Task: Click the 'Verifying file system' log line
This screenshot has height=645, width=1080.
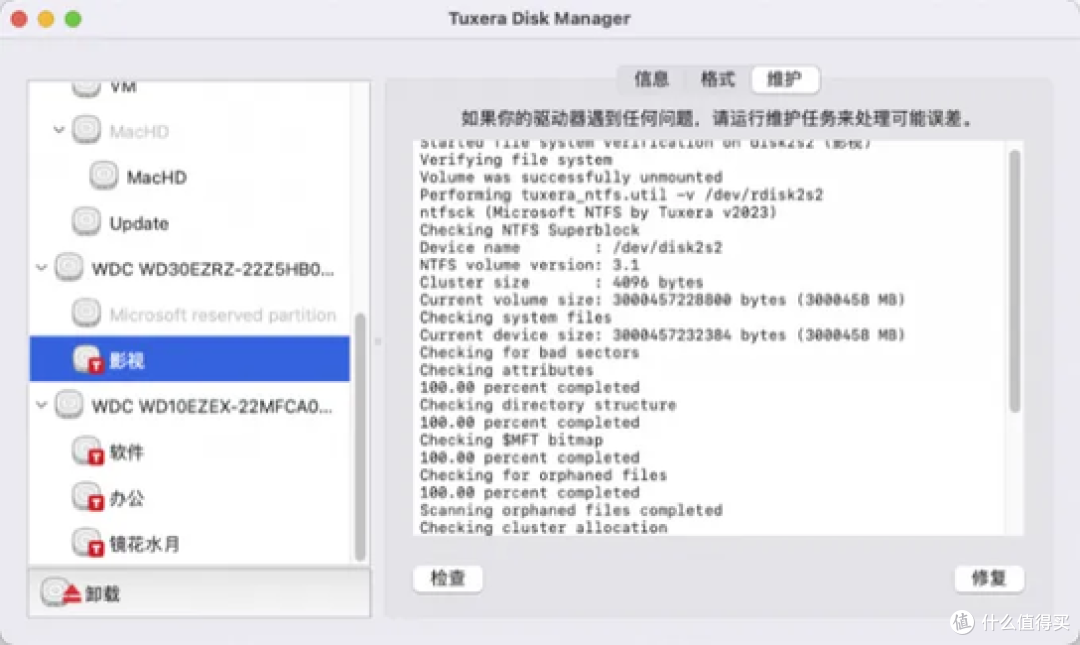Action: pyautogui.click(x=516, y=160)
